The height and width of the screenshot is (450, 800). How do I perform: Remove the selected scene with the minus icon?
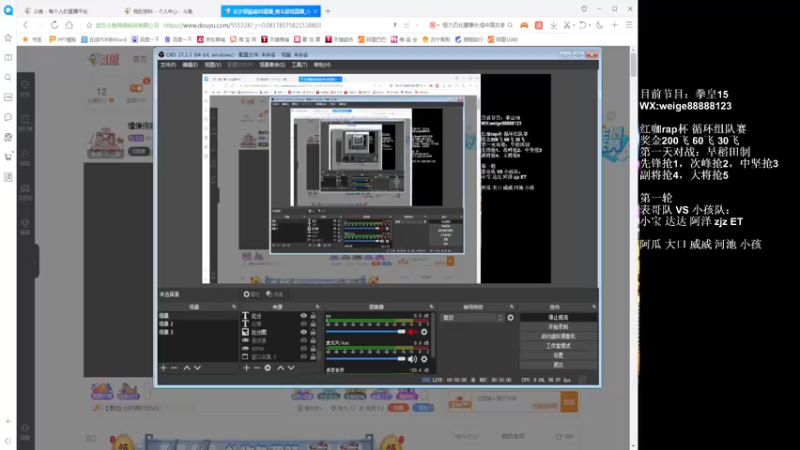click(x=174, y=368)
